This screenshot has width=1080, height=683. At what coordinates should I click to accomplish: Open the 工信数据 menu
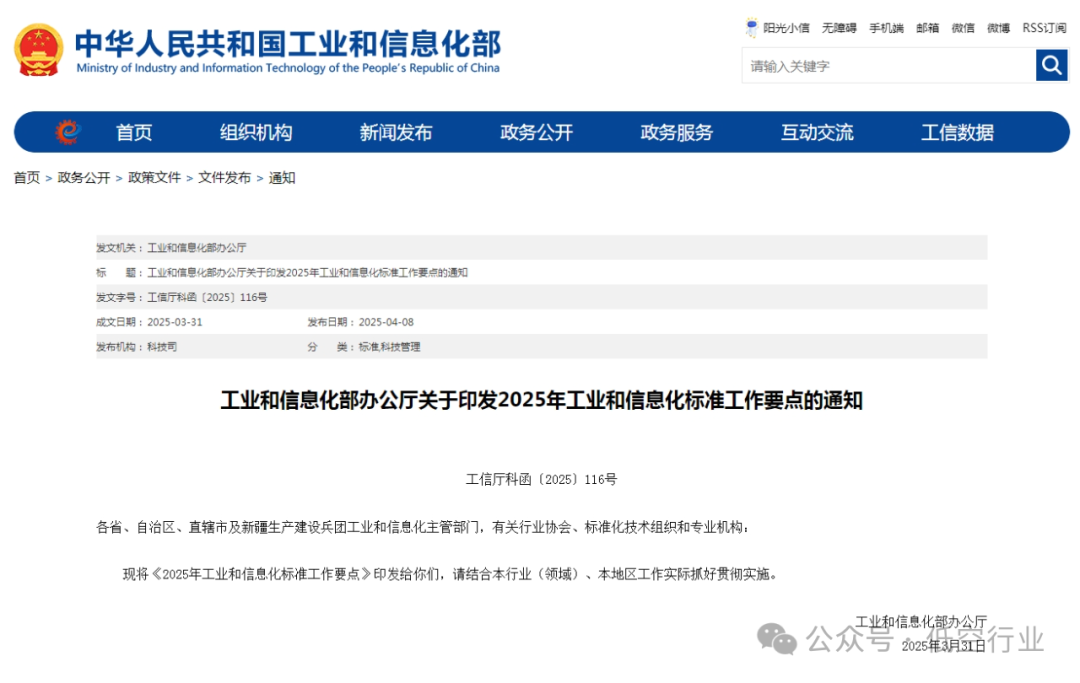click(956, 131)
